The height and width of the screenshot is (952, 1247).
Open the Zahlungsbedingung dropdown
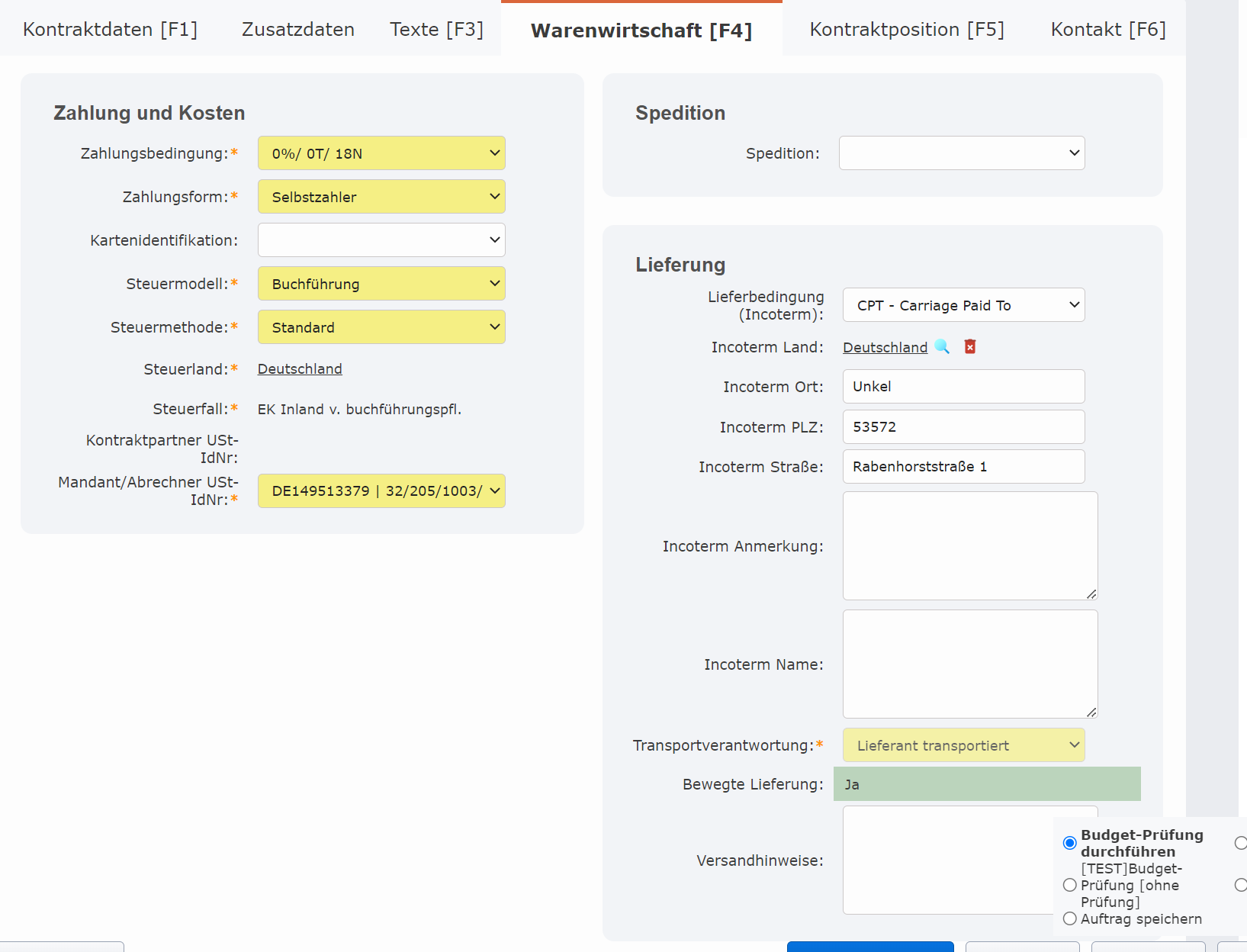coord(381,153)
